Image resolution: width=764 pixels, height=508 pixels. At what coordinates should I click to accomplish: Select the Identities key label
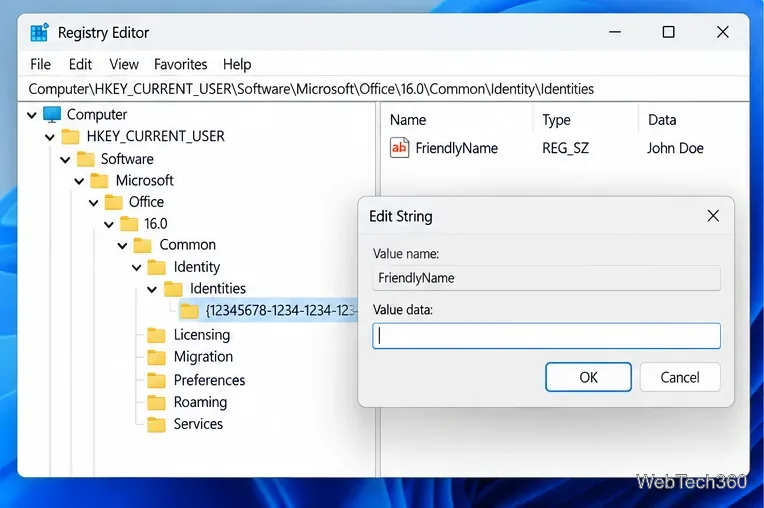click(218, 289)
